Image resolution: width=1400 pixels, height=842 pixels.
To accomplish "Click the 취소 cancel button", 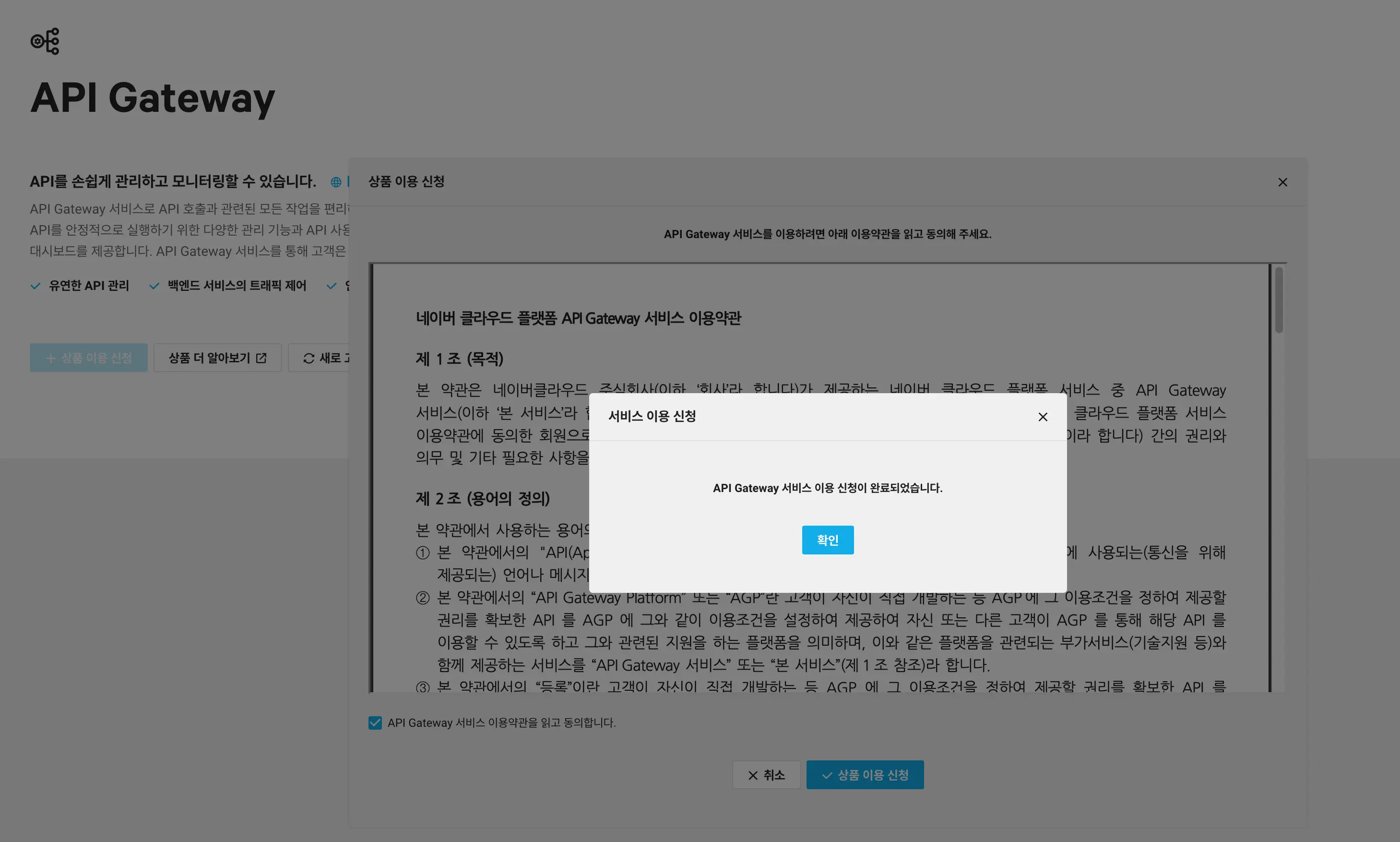I will click(x=766, y=775).
